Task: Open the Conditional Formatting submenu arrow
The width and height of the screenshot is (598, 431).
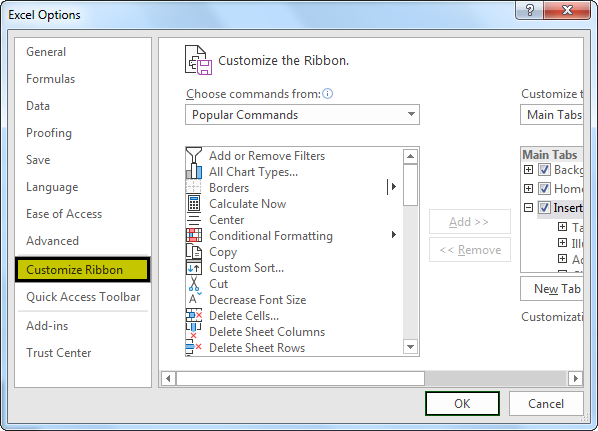Action: [394, 235]
